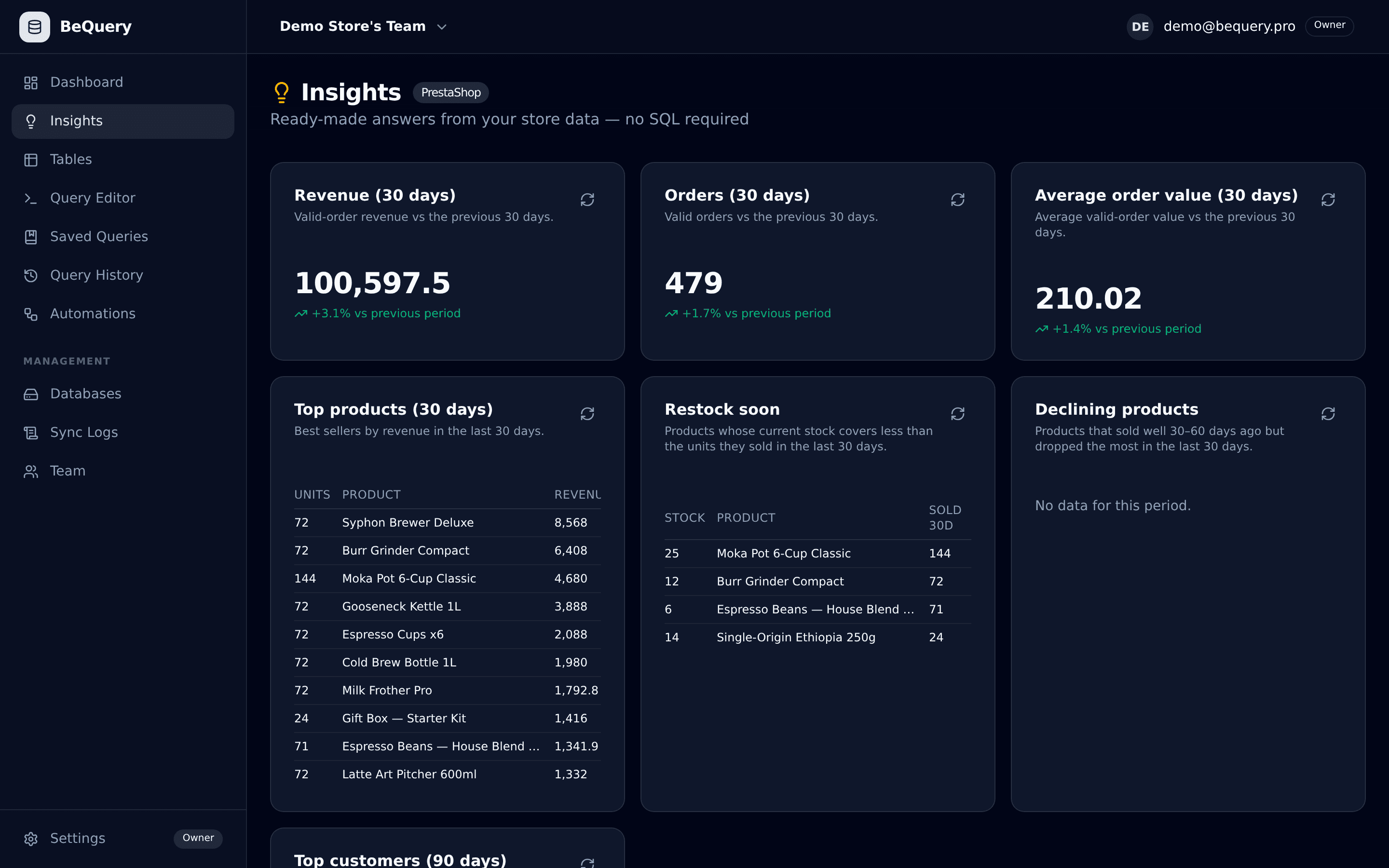Open Saved Queries from sidebar
The height and width of the screenshot is (868, 1389).
(x=123, y=236)
